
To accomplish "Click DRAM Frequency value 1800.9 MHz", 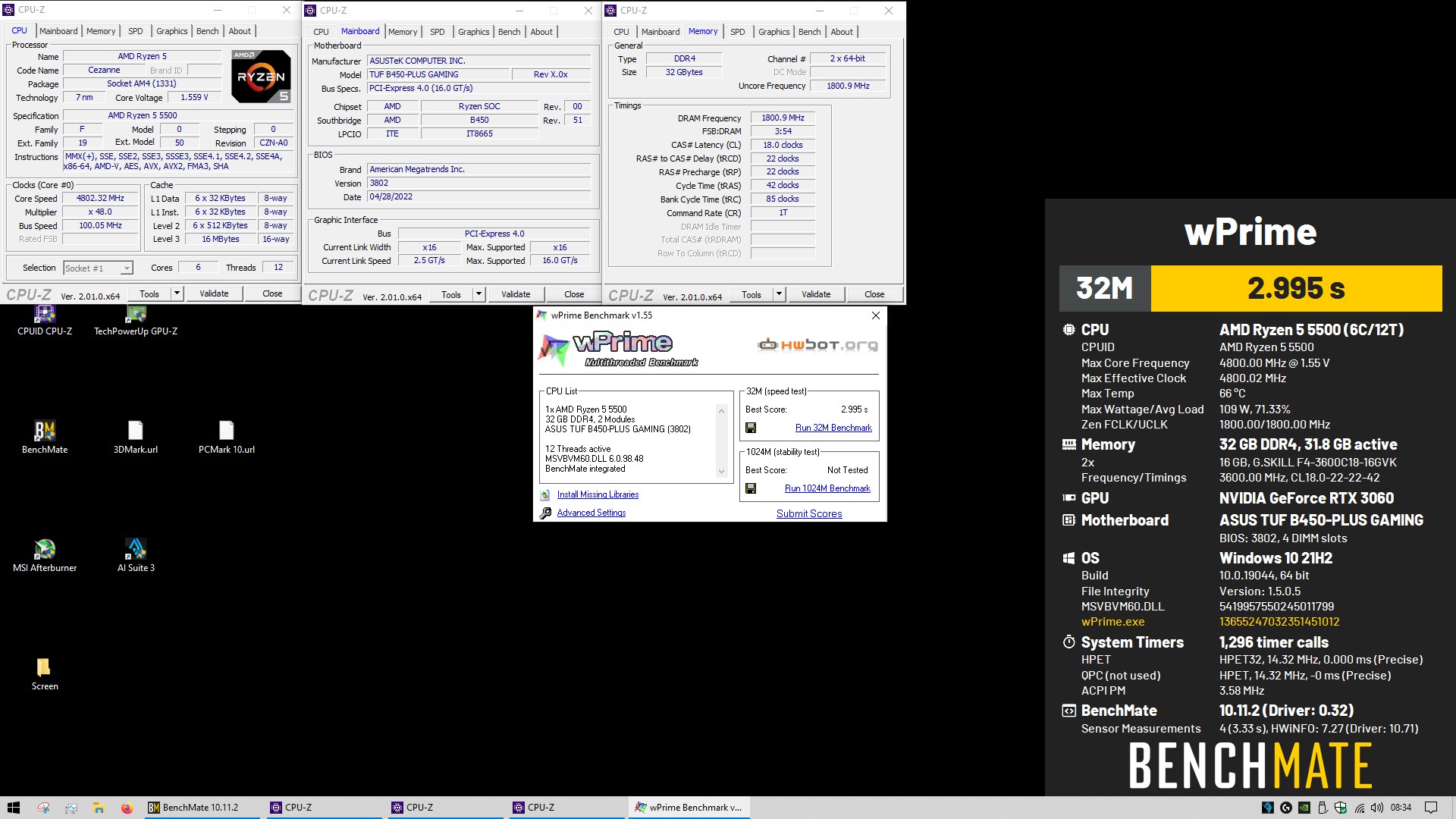I will click(x=783, y=118).
